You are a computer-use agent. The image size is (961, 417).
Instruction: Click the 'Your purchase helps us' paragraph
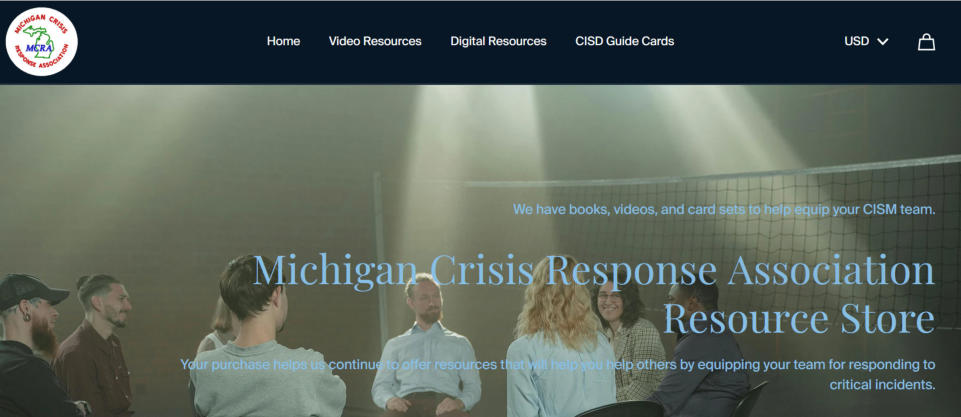[558, 375]
